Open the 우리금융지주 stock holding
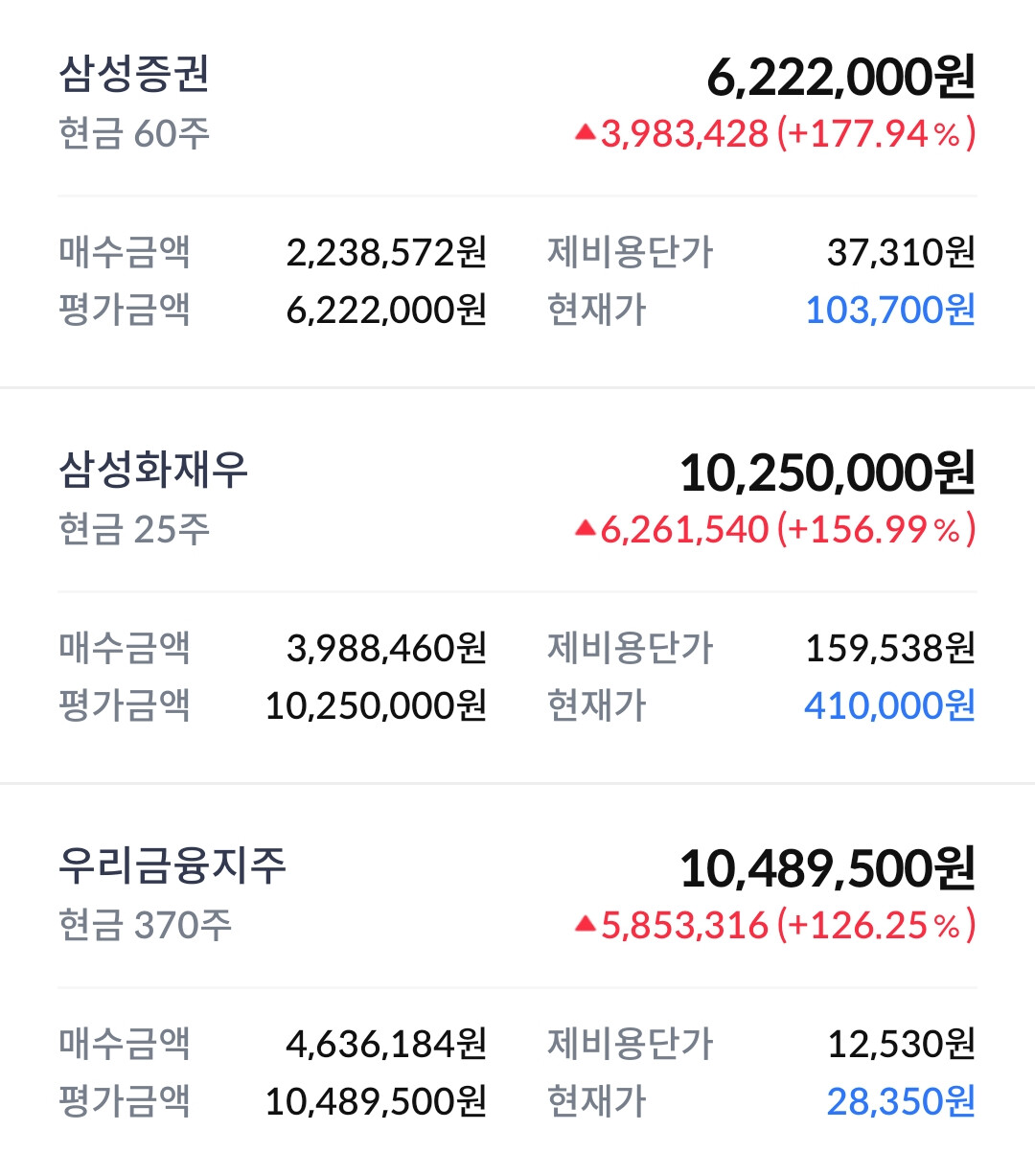 (517, 980)
